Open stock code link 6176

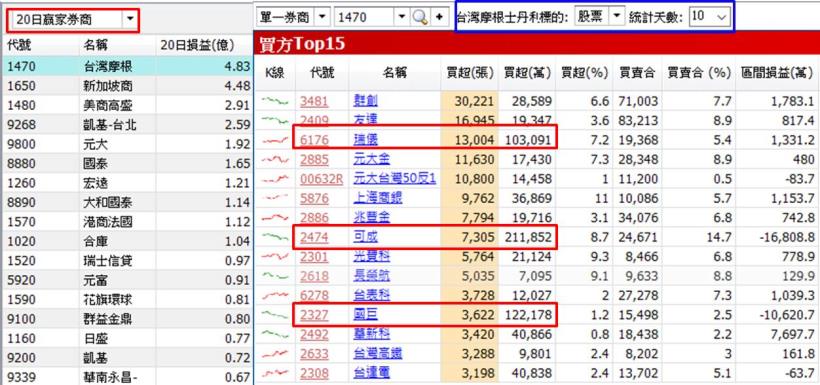314,140
